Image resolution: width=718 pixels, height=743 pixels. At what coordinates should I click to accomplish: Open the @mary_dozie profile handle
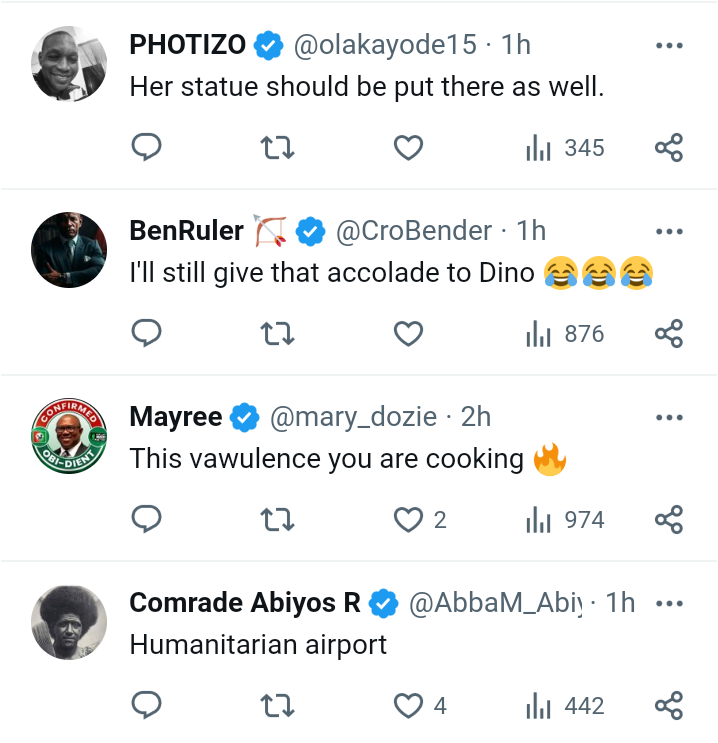pos(353,417)
